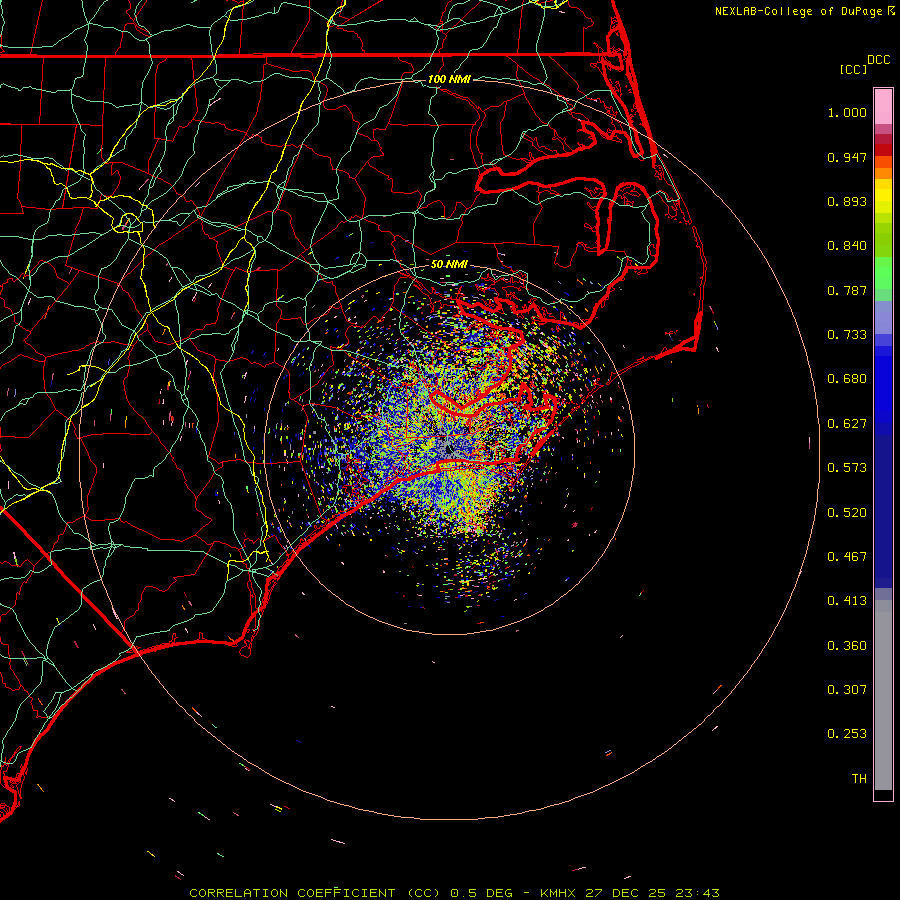The width and height of the screenshot is (900, 900).
Task: Click the 1.000 value on the color scale
Action: (847, 112)
